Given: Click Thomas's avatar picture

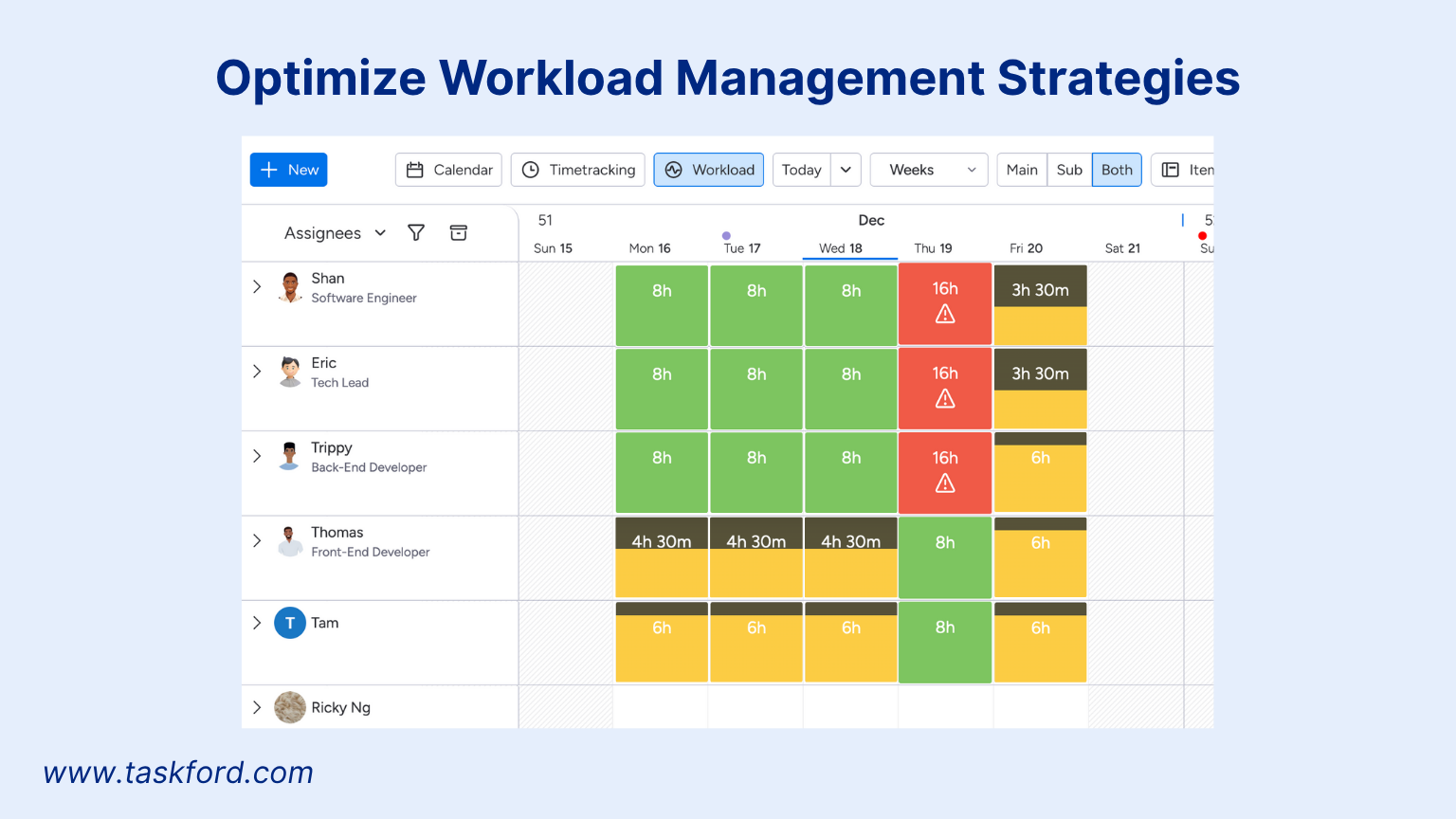Looking at the screenshot, I should coord(290,540).
